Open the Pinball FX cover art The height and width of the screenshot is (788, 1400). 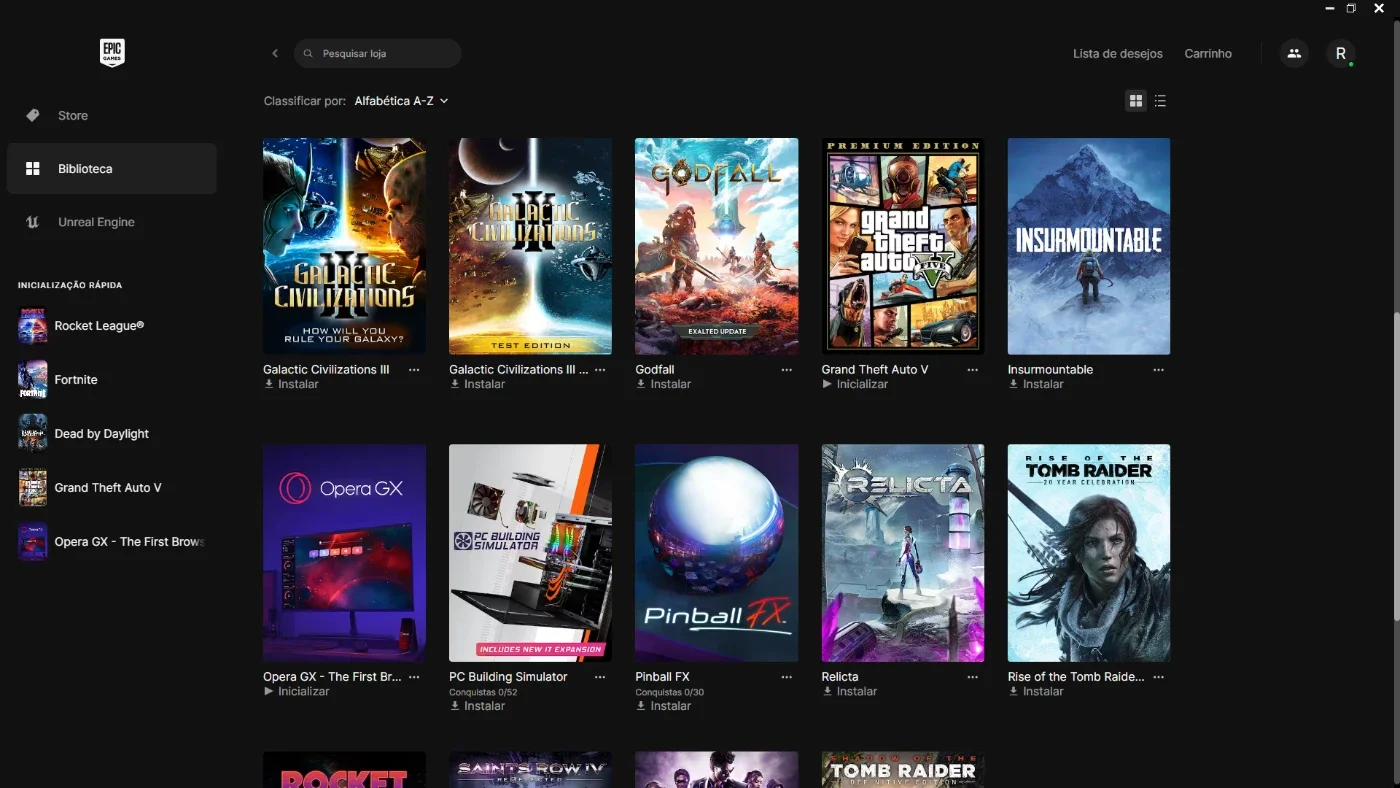[x=716, y=553]
